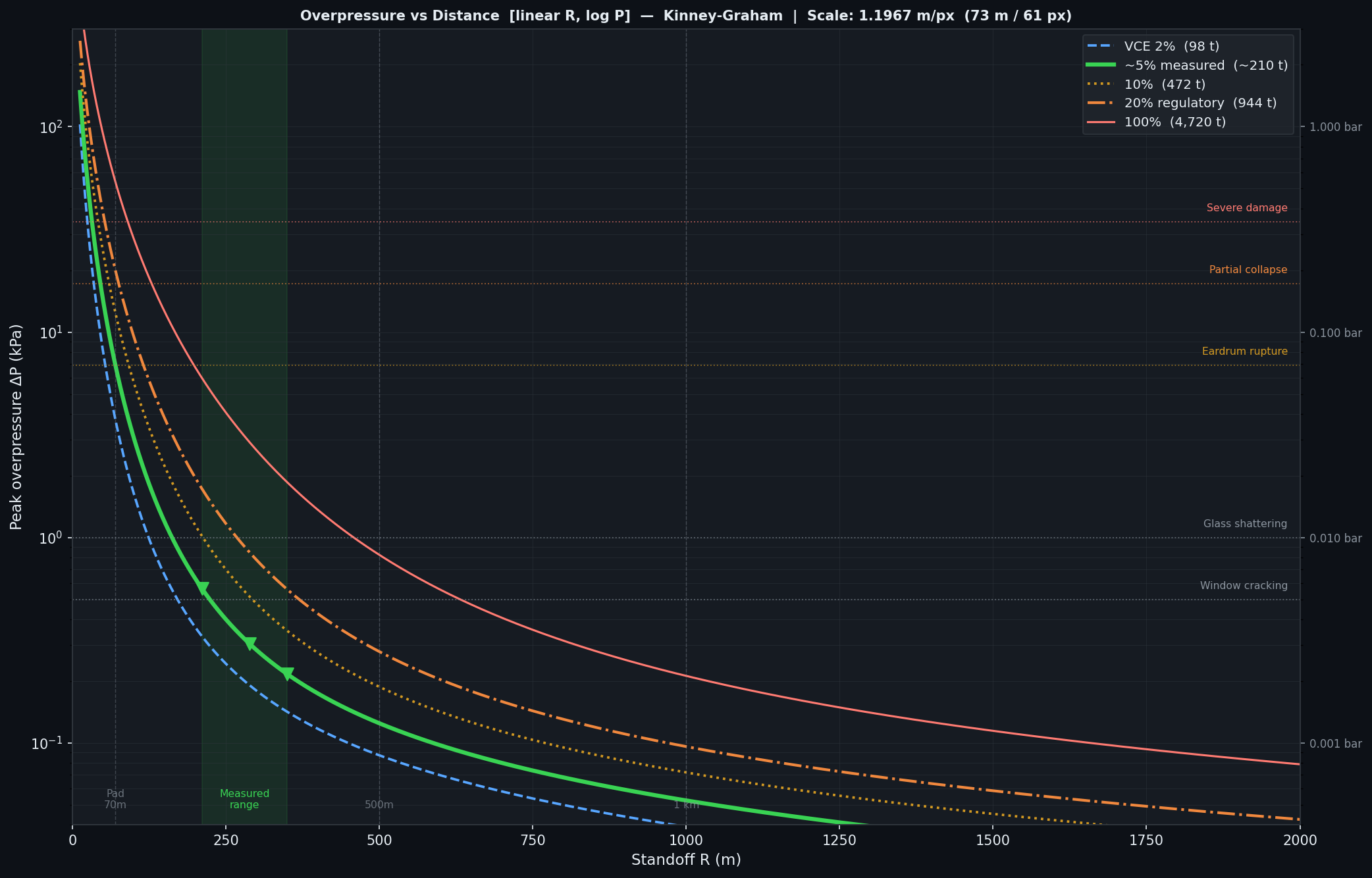The height and width of the screenshot is (878, 1372).
Task: Click the "Eardrum rupture" threshold label
Action: (x=1245, y=351)
